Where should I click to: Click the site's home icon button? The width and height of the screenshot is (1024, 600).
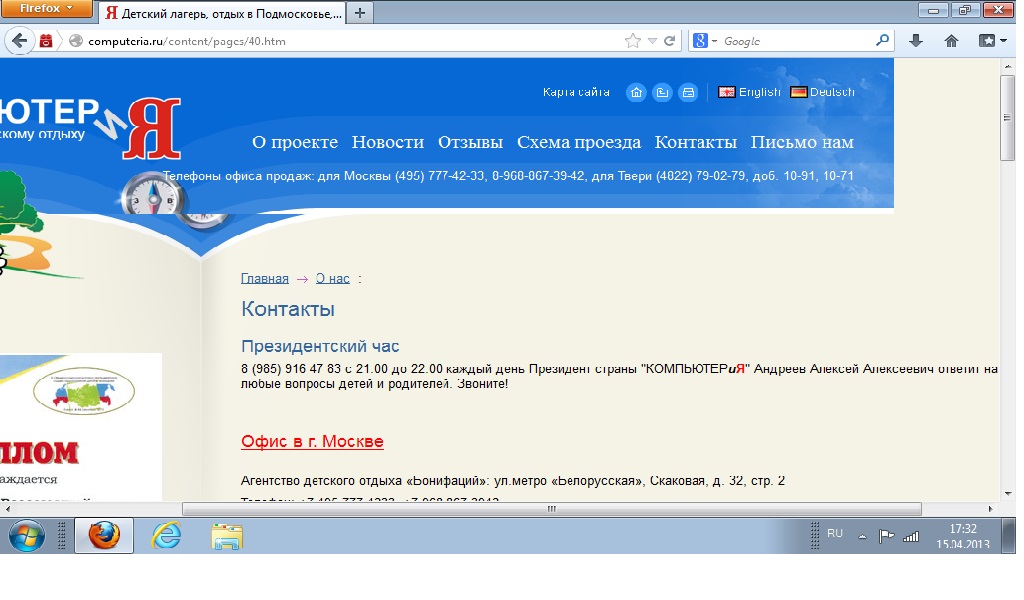[x=635, y=93]
